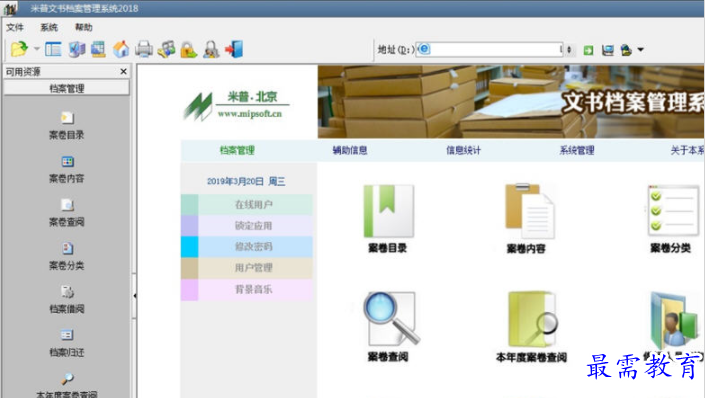This screenshot has height=398, width=708.
Task: Open the address bar dropdown arrows
Action: coord(568,50)
